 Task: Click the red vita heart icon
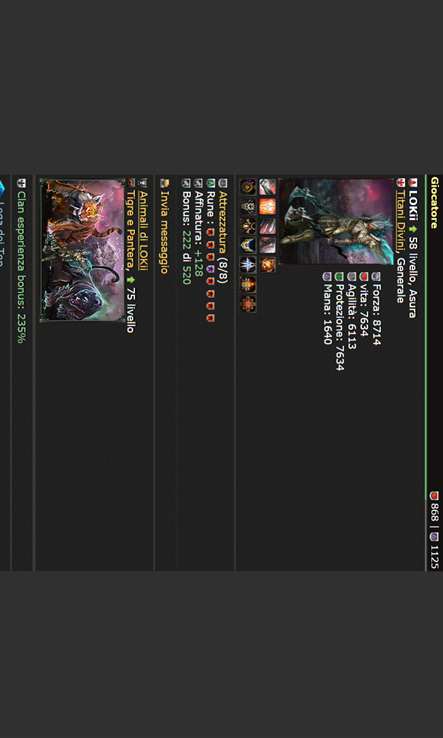tap(363, 276)
